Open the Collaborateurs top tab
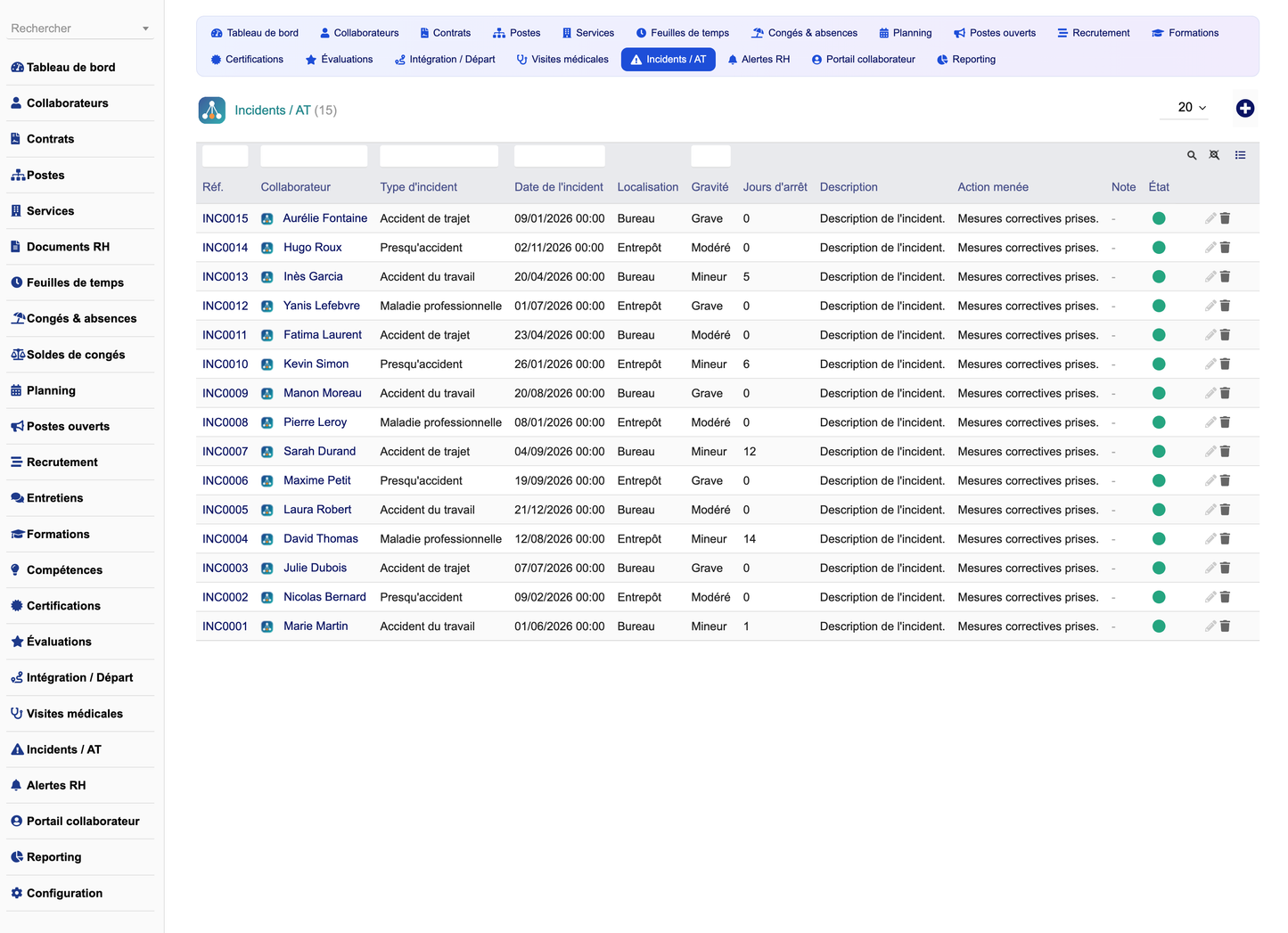Viewport: 1288px width, 933px height. point(359,33)
